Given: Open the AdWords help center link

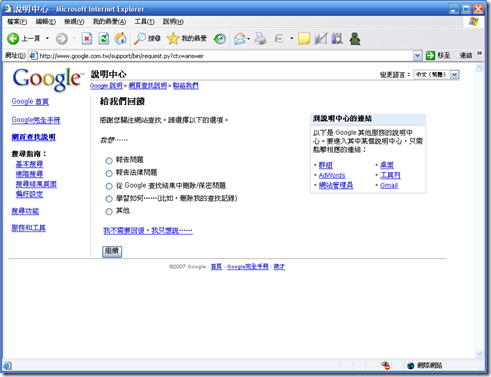Looking at the screenshot, I should point(332,175).
